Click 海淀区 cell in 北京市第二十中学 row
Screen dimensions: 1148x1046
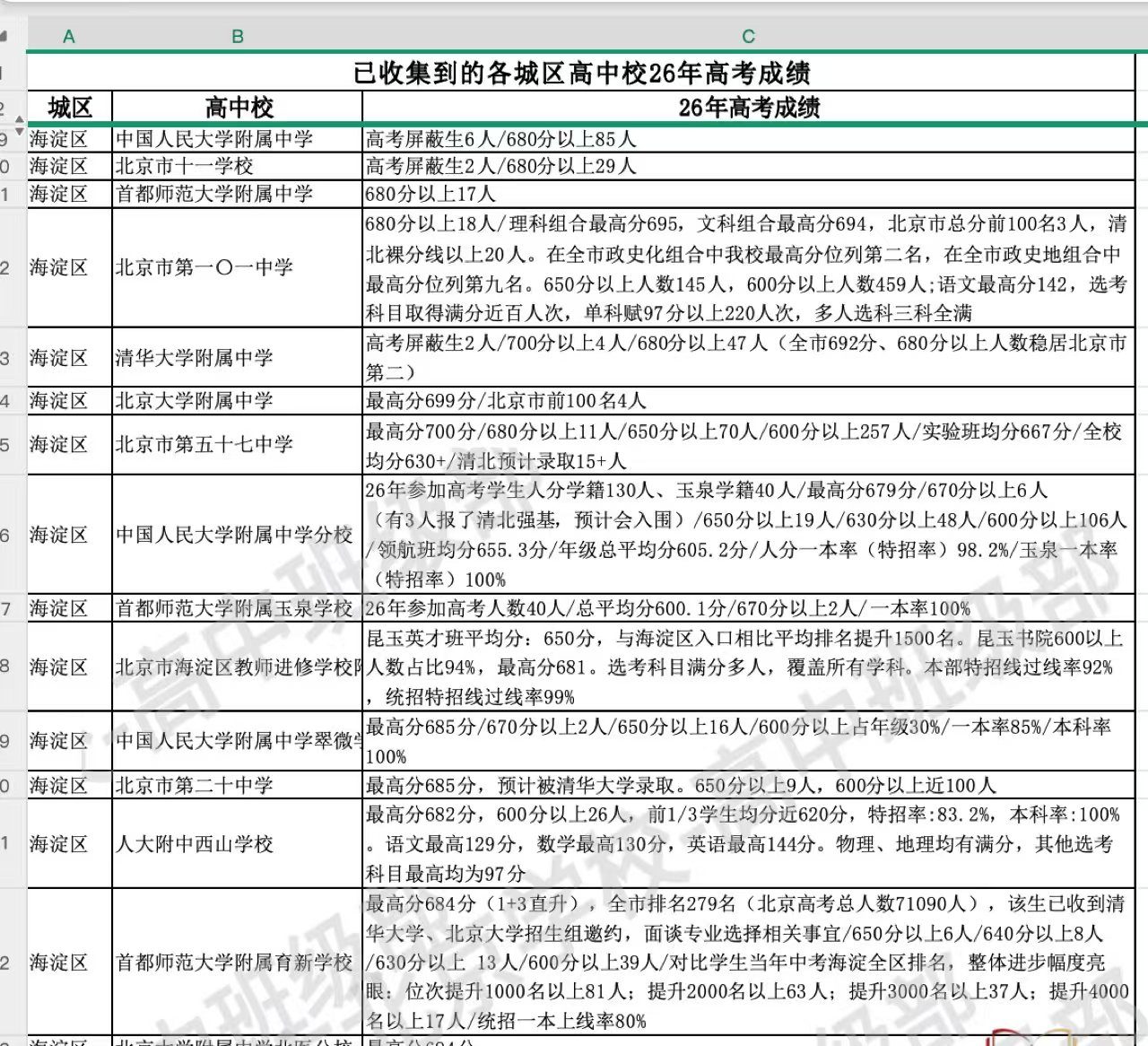click(69, 785)
